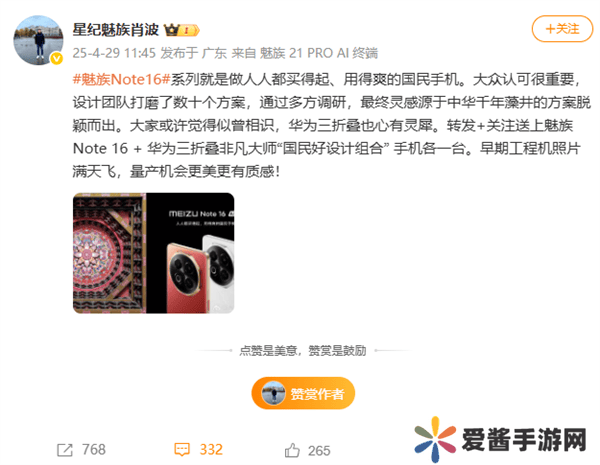Open the Meizu Note 16 image thumbnail
The image size is (600, 465).
(153, 253)
